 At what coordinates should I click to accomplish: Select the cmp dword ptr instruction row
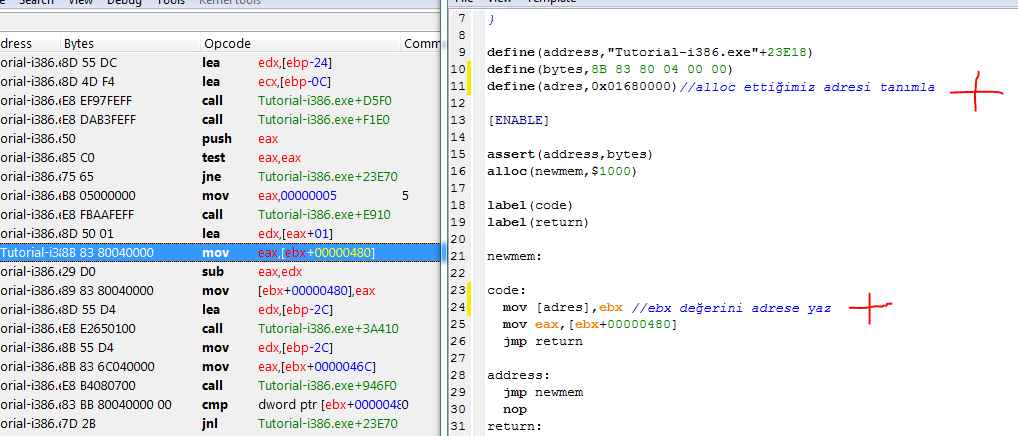point(219,405)
